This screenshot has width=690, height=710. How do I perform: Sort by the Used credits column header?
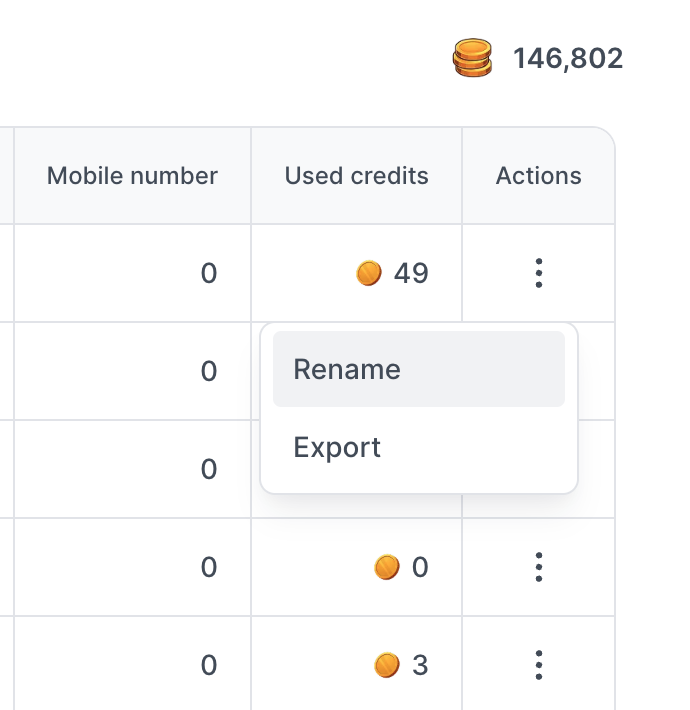pos(356,176)
